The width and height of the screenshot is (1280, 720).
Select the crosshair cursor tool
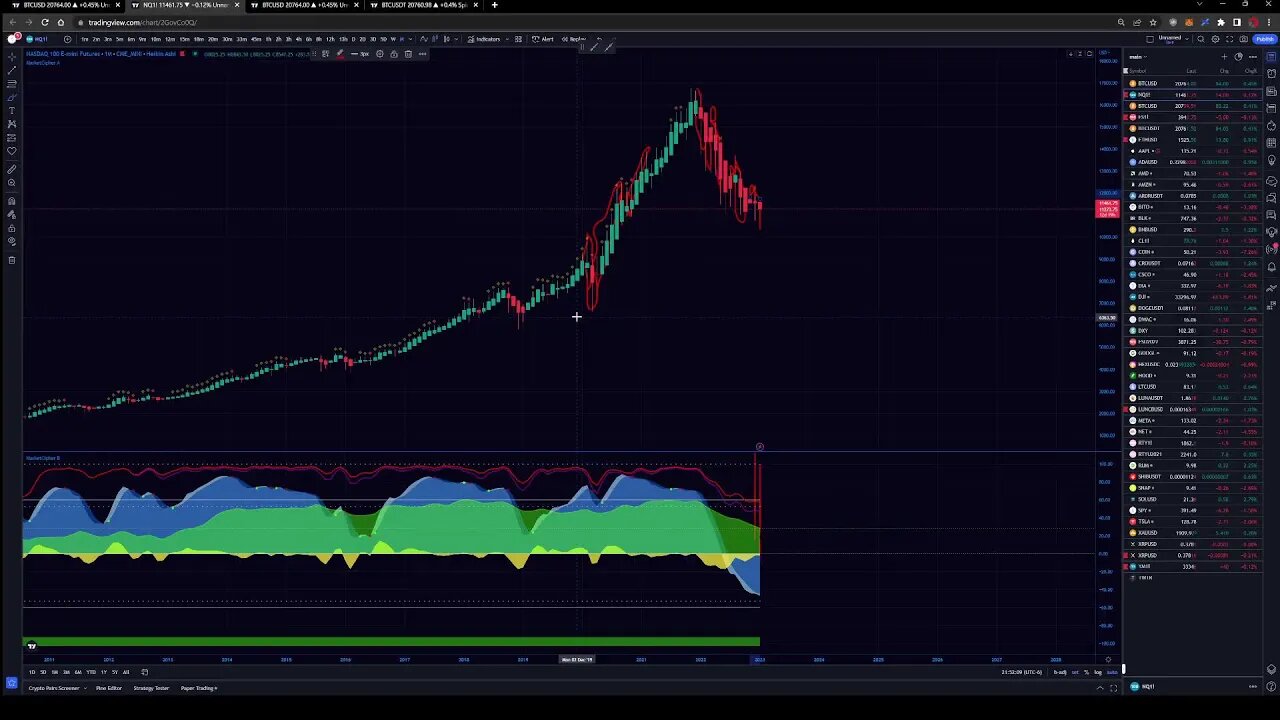(x=12, y=57)
